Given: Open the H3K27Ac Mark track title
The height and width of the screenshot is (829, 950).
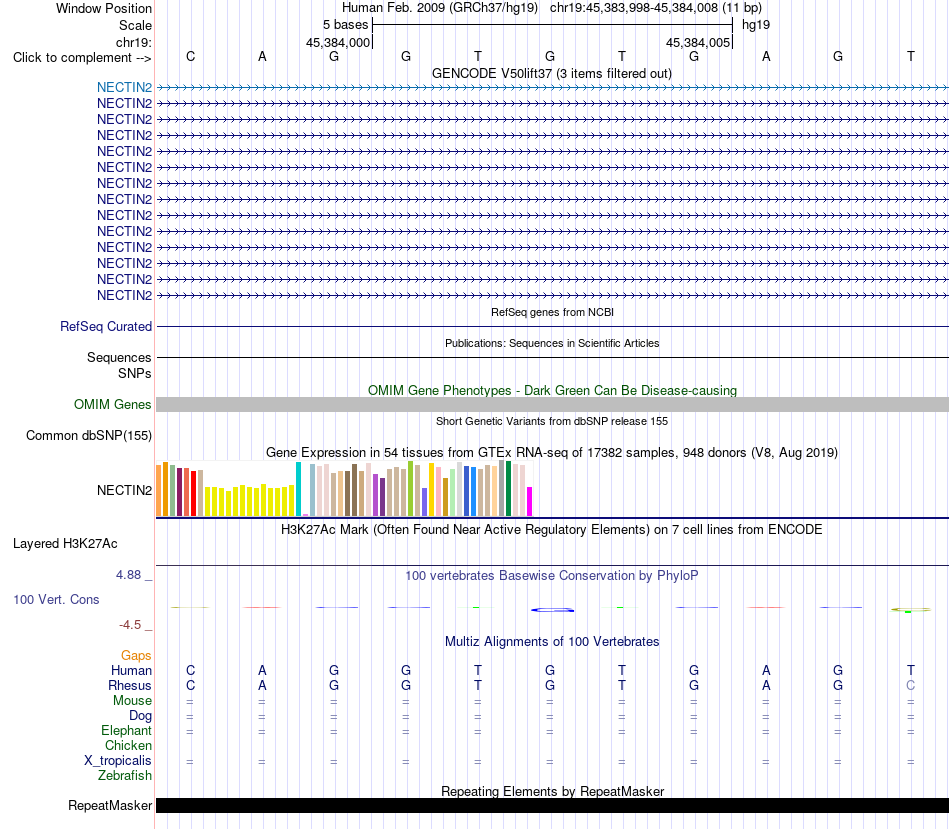Looking at the screenshot, I should pyautogui.click(x=552, y=530).
